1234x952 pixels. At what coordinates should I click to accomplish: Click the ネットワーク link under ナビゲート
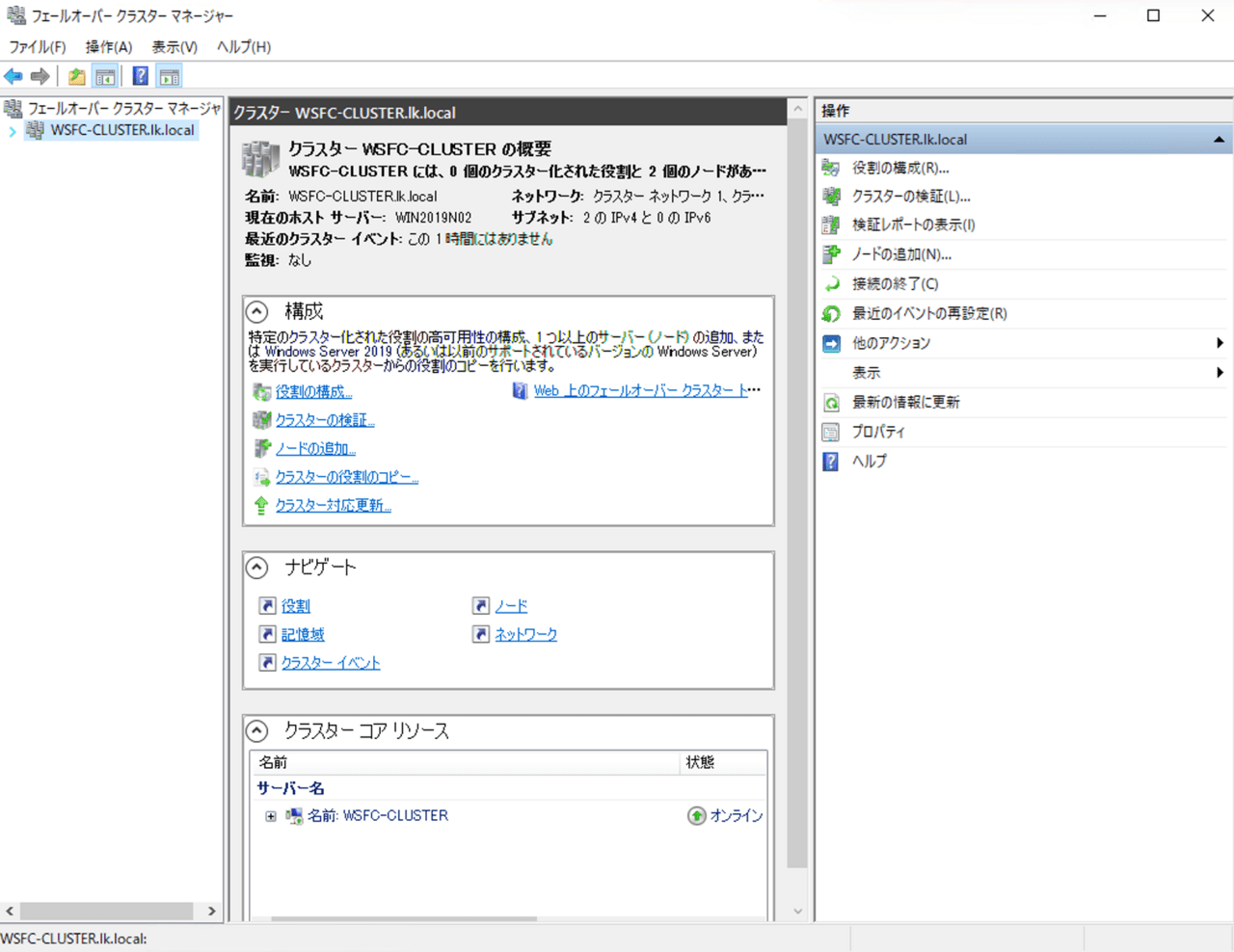(525, 635)
